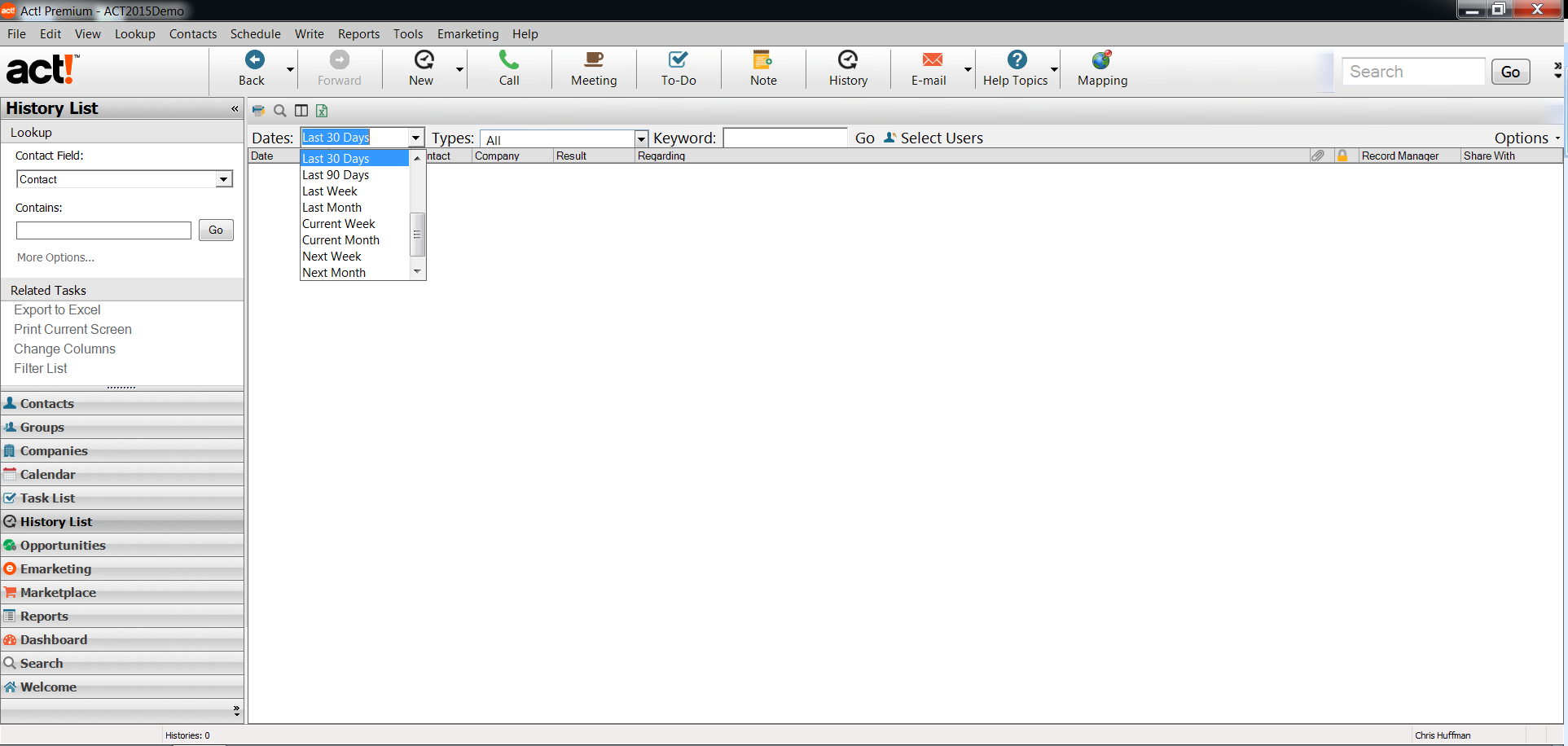
Task: Open Help Topics icon
Action: coord(1017,59)
